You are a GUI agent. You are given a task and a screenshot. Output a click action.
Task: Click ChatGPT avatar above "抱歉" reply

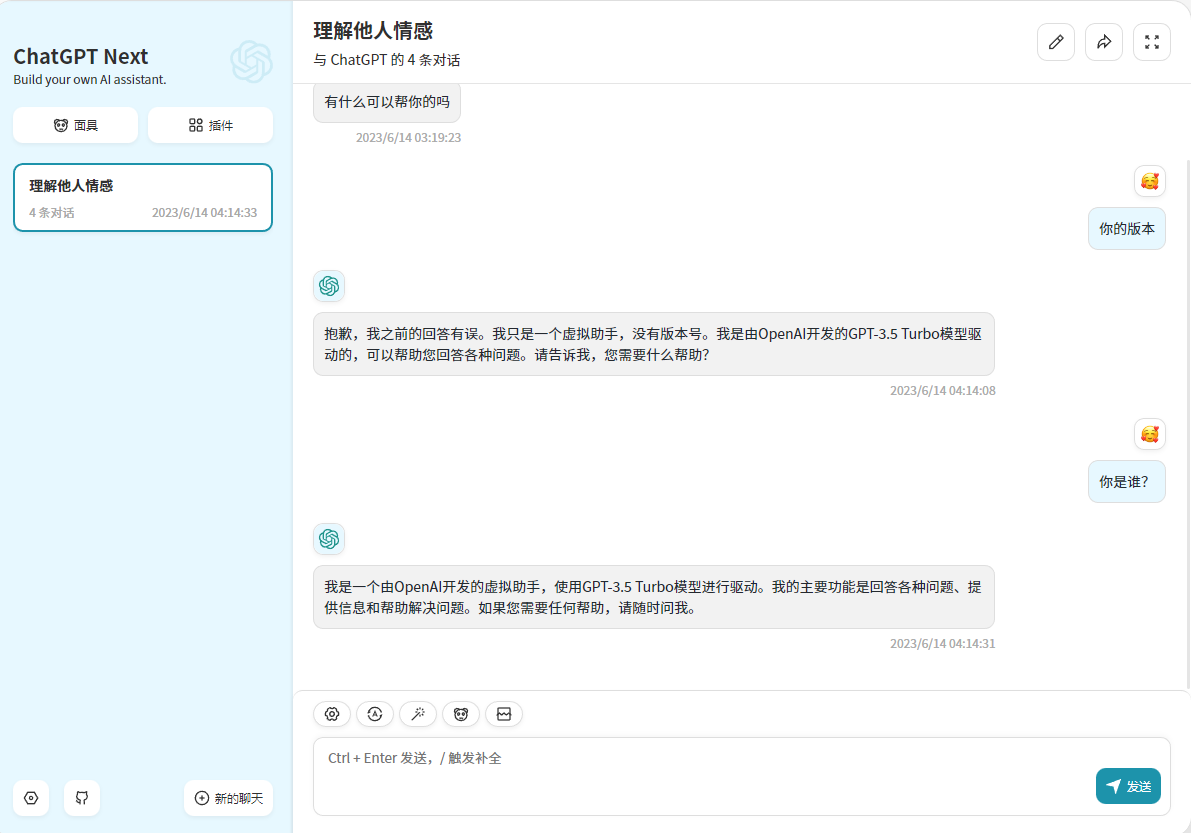tap(329, 286)
